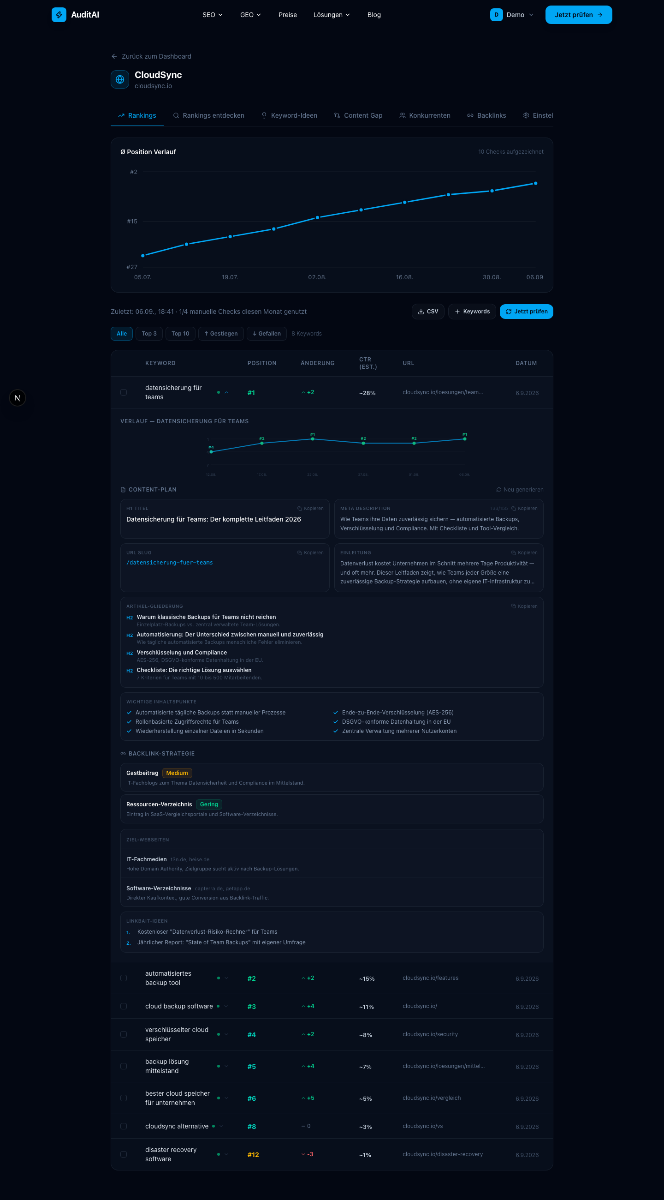Switch to the Rankings tab
This screenshot has height=1200, width=664.
pyautogui.click(x=137, y=115)
